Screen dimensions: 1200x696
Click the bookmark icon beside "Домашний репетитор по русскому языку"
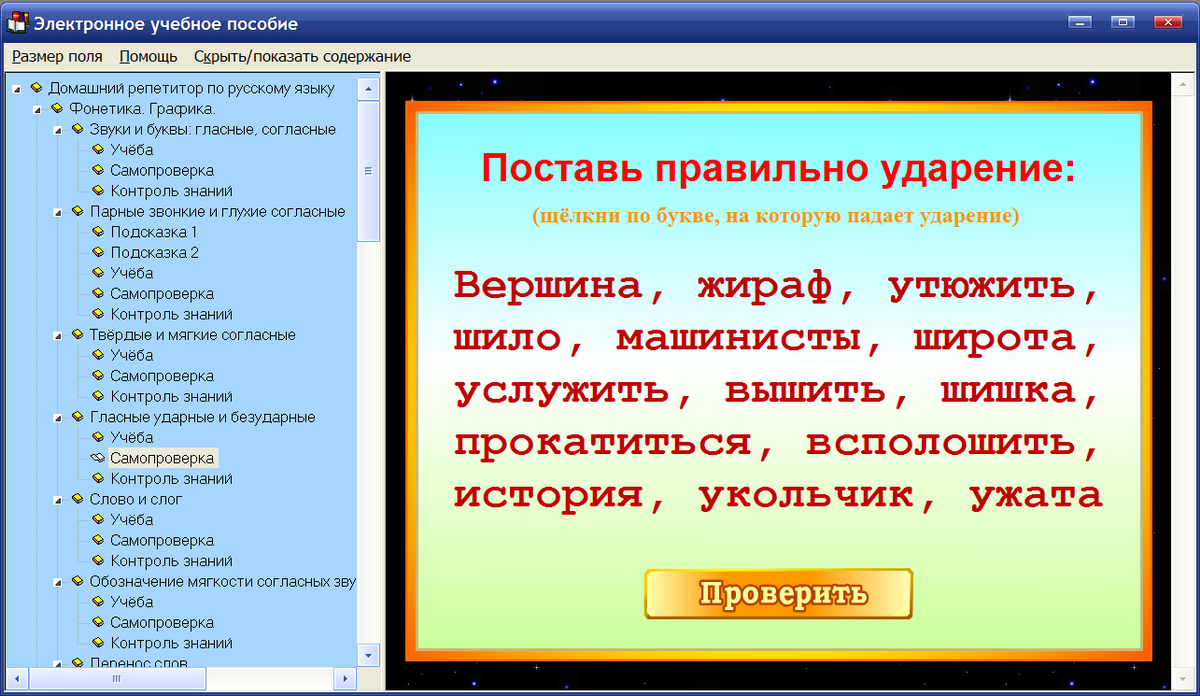(x=36, y=87)
